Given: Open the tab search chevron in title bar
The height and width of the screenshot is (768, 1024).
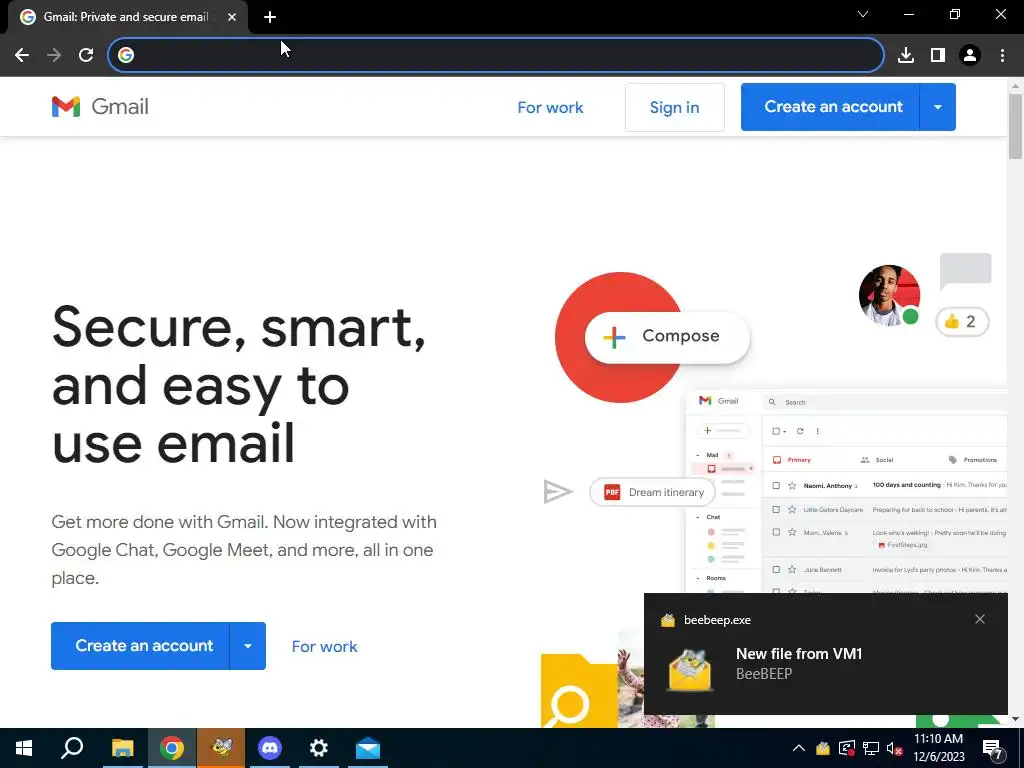Looking at the screenshot, I should pos(863,14).
